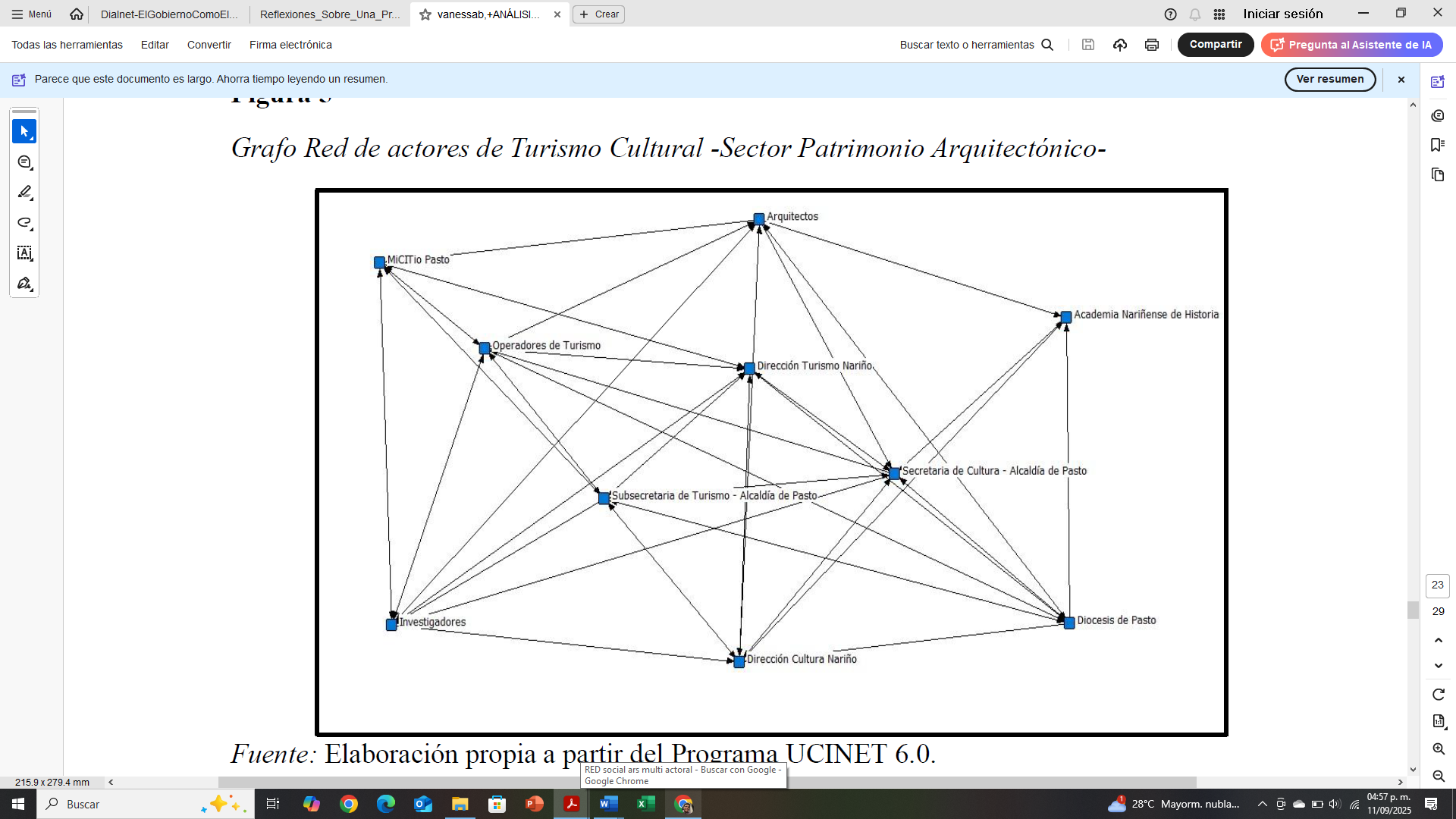Viewport: 1456px width, 819px height.
Task: Go to previous page arrow
Action: click(1438, 640)
